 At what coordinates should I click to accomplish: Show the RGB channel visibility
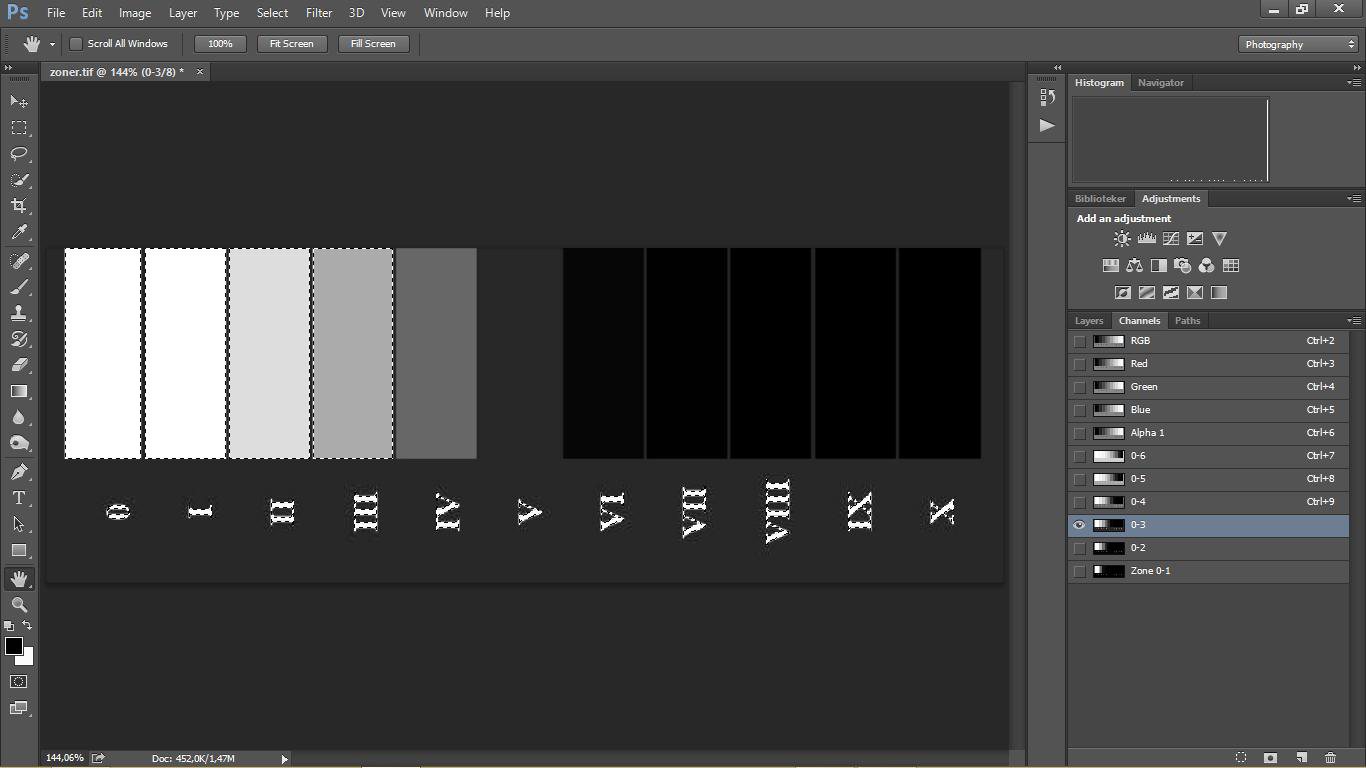(1079, 341)
